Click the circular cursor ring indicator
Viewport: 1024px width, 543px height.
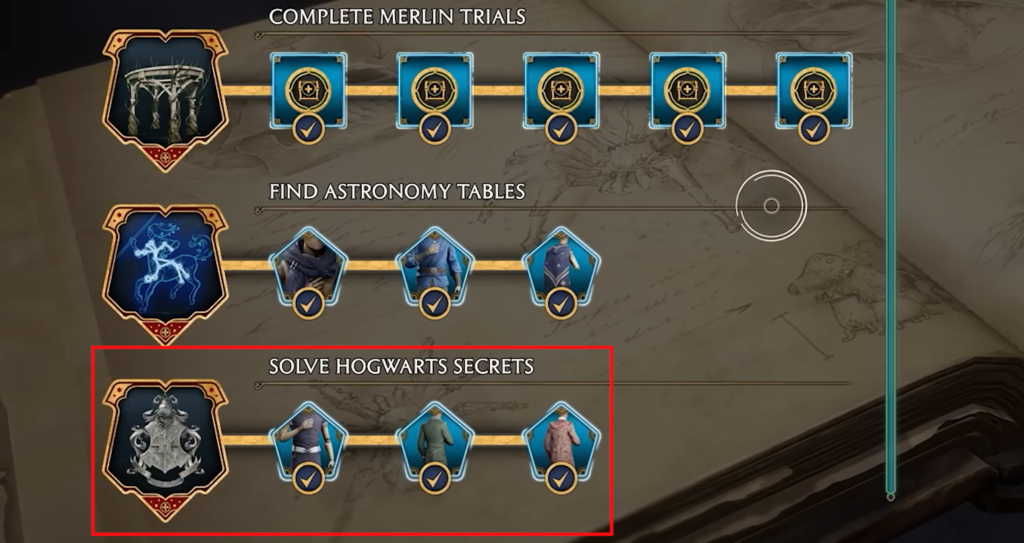point(771,206)
